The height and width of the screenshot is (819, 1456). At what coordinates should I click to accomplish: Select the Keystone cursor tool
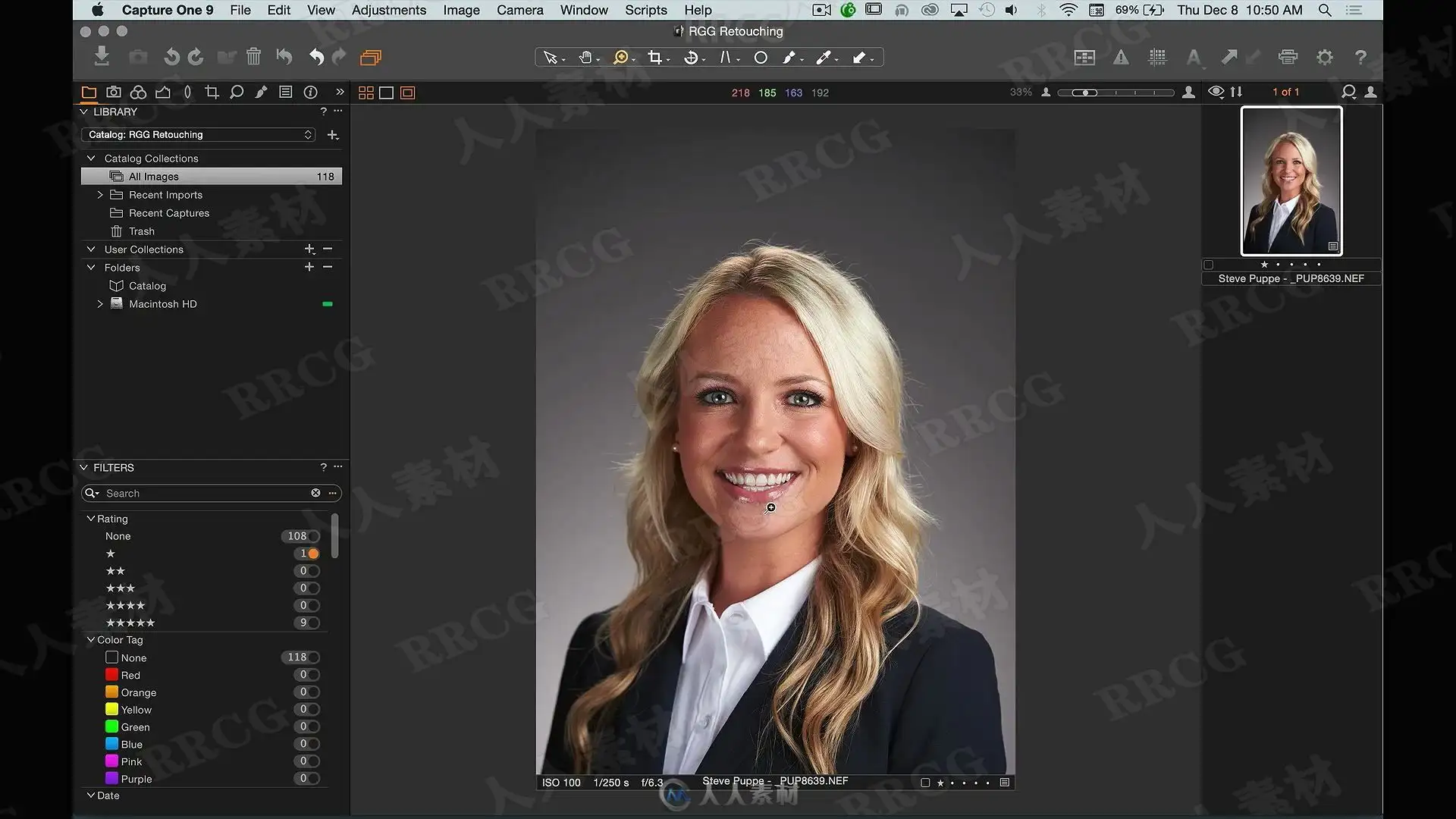tap(726, 58)
